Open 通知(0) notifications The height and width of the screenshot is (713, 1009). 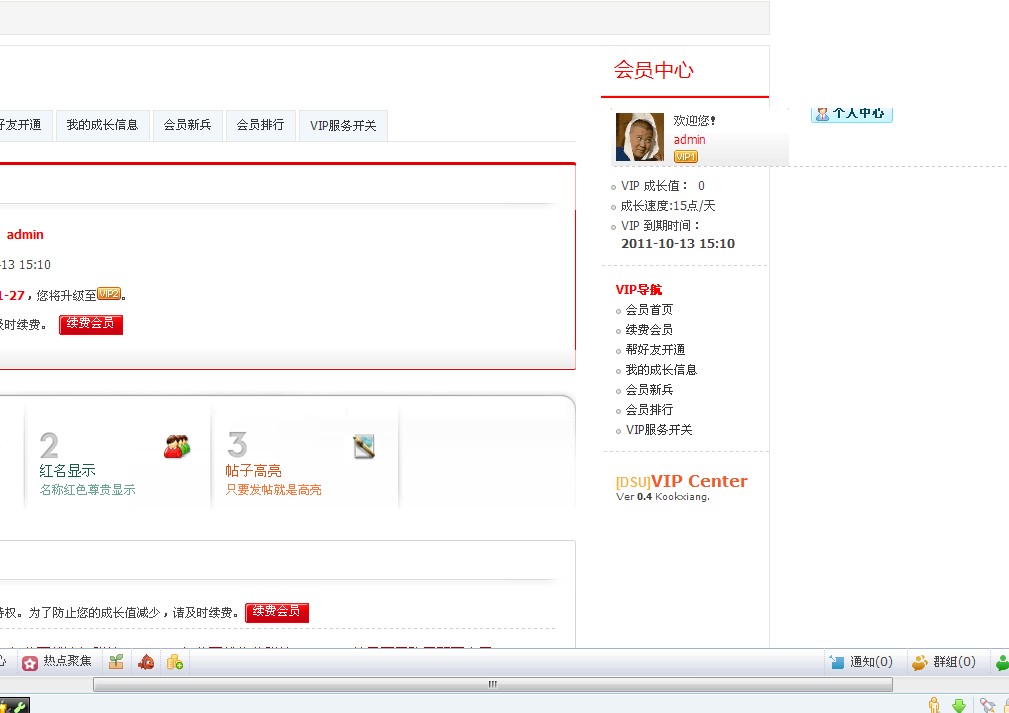point(861,662)
